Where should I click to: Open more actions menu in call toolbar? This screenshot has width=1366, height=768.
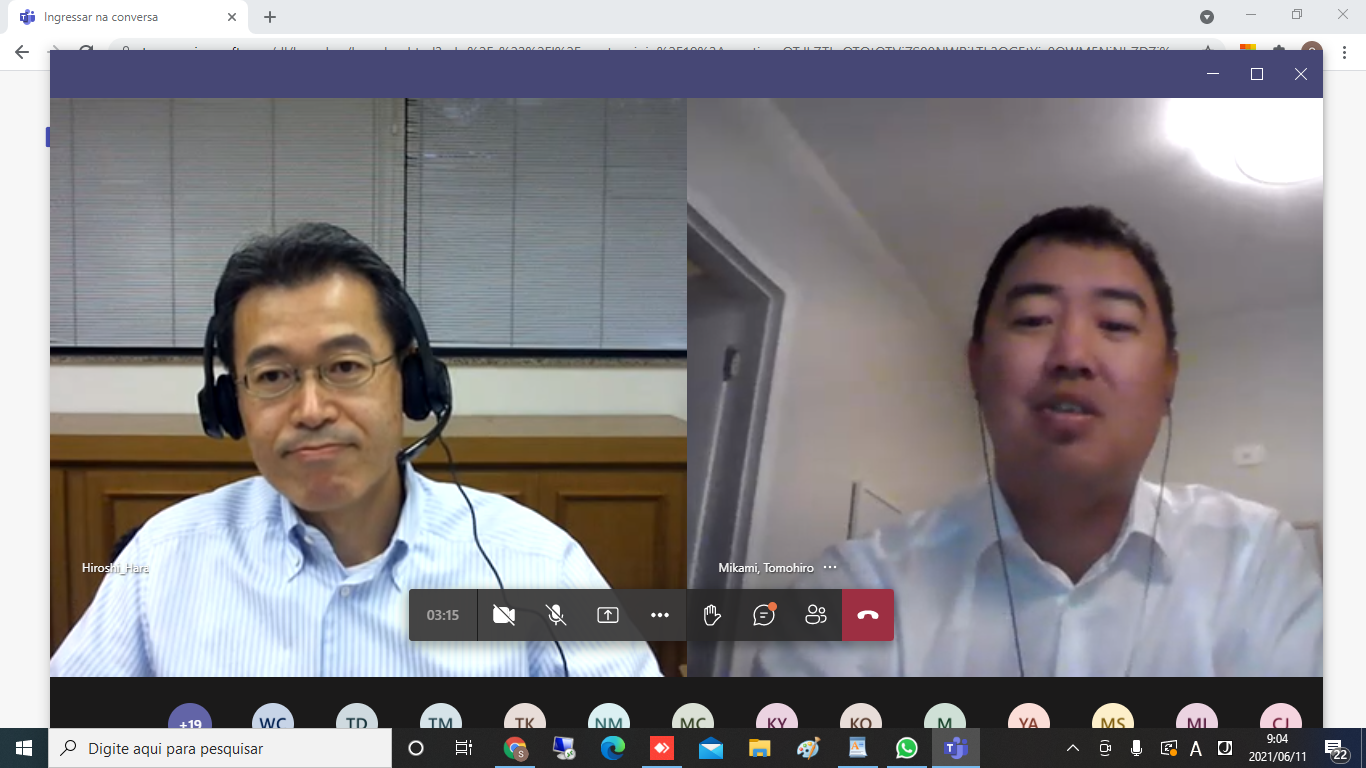660,615
